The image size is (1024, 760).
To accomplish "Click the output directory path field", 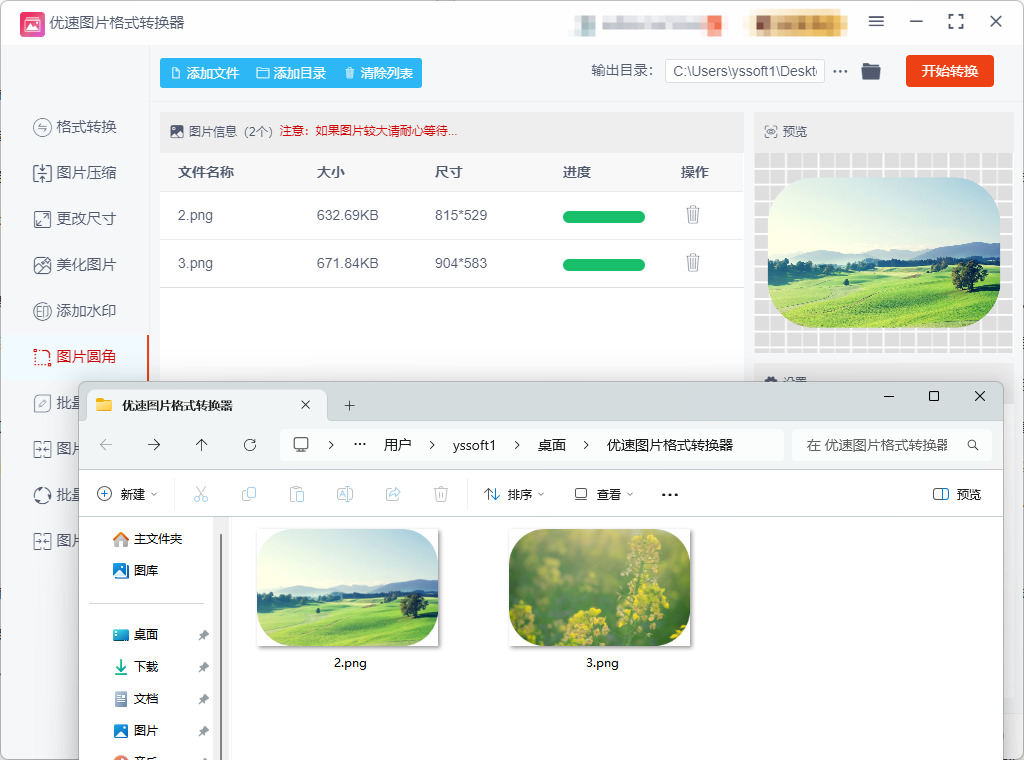I will (744, 71).
